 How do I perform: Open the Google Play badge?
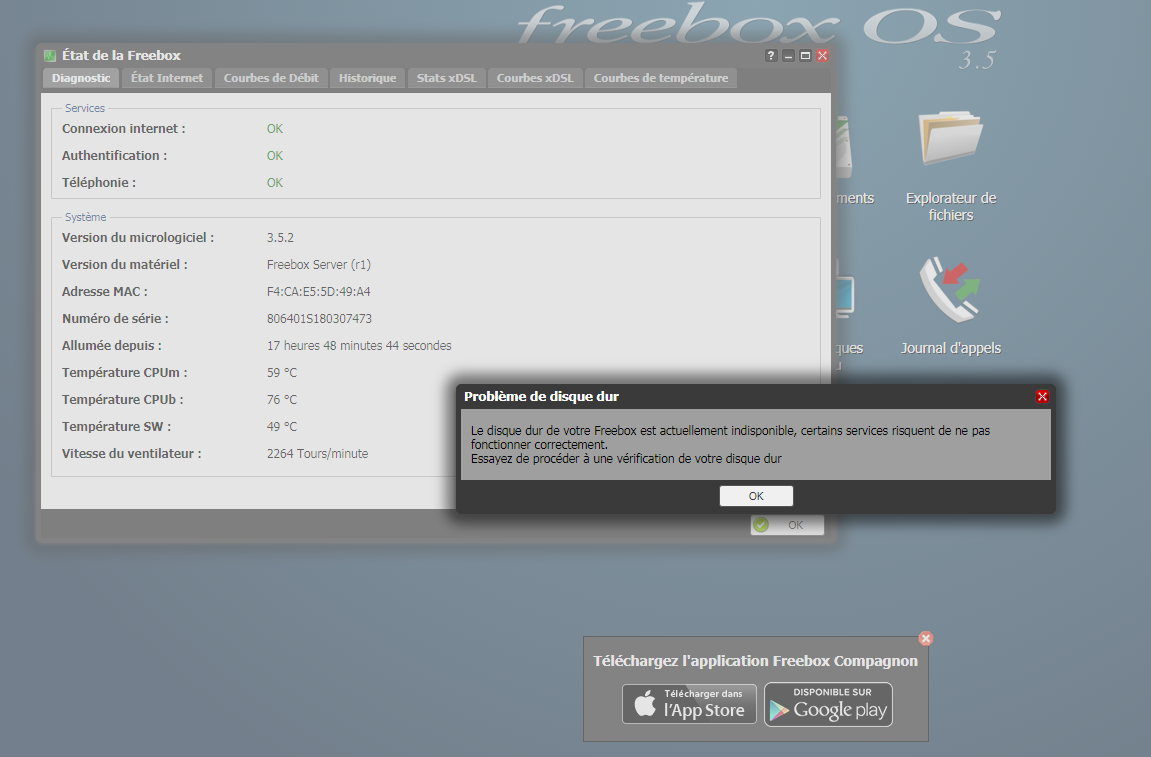828,704
